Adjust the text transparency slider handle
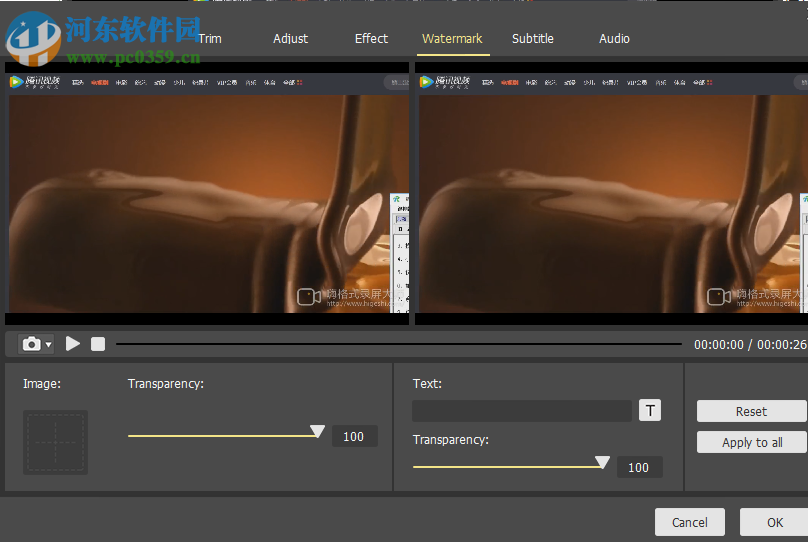This screenshot has width=808, height=542. point(602,462)
